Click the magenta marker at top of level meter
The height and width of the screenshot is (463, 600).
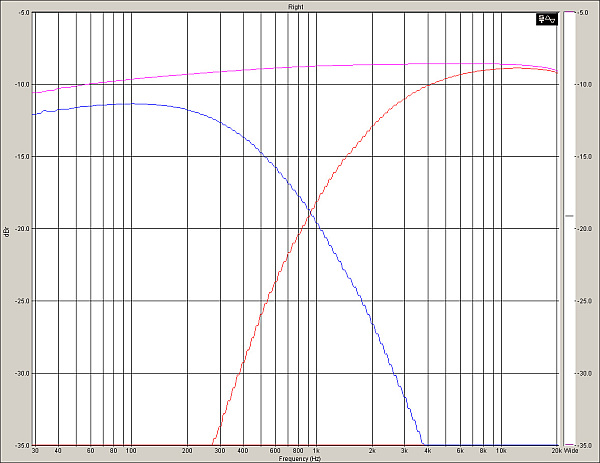pos(570,12)
